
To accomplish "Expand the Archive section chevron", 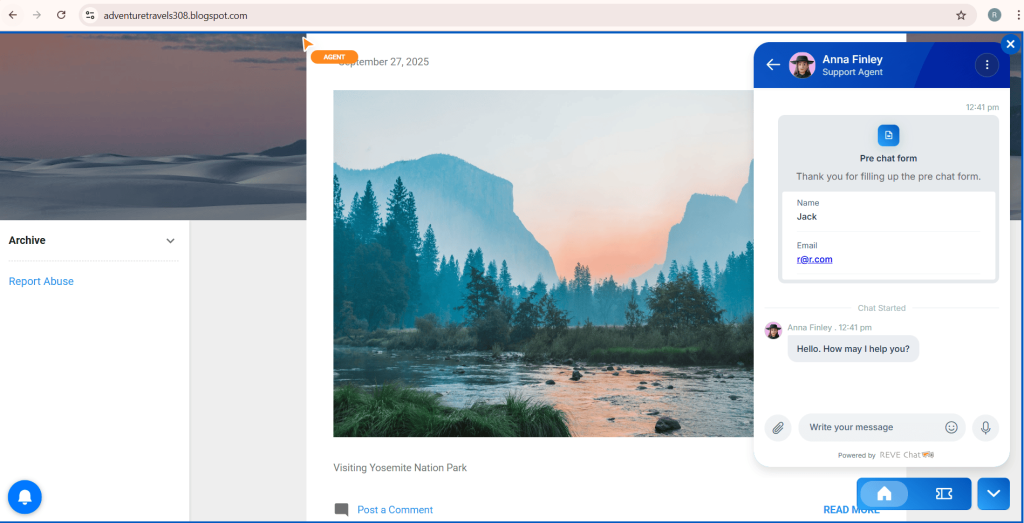I will [x=170, y=241].
